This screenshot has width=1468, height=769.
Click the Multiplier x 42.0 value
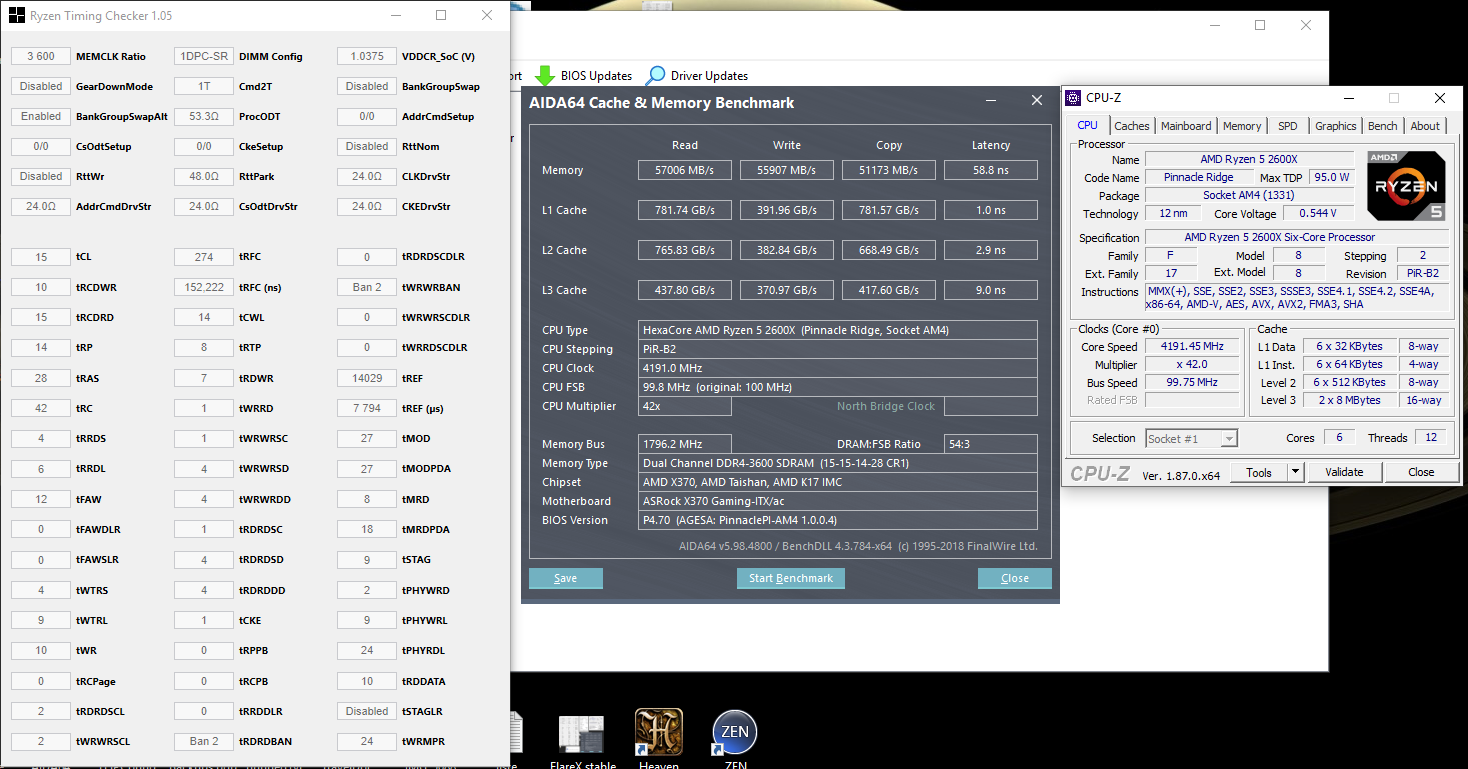coord(1191,365)
